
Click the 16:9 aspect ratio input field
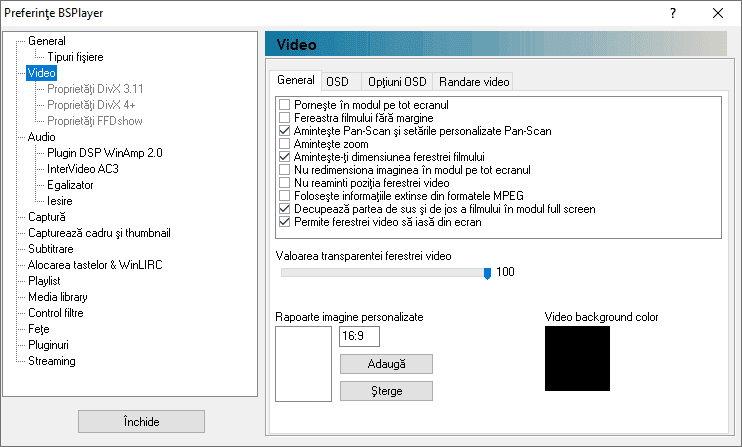click(359, 336)
